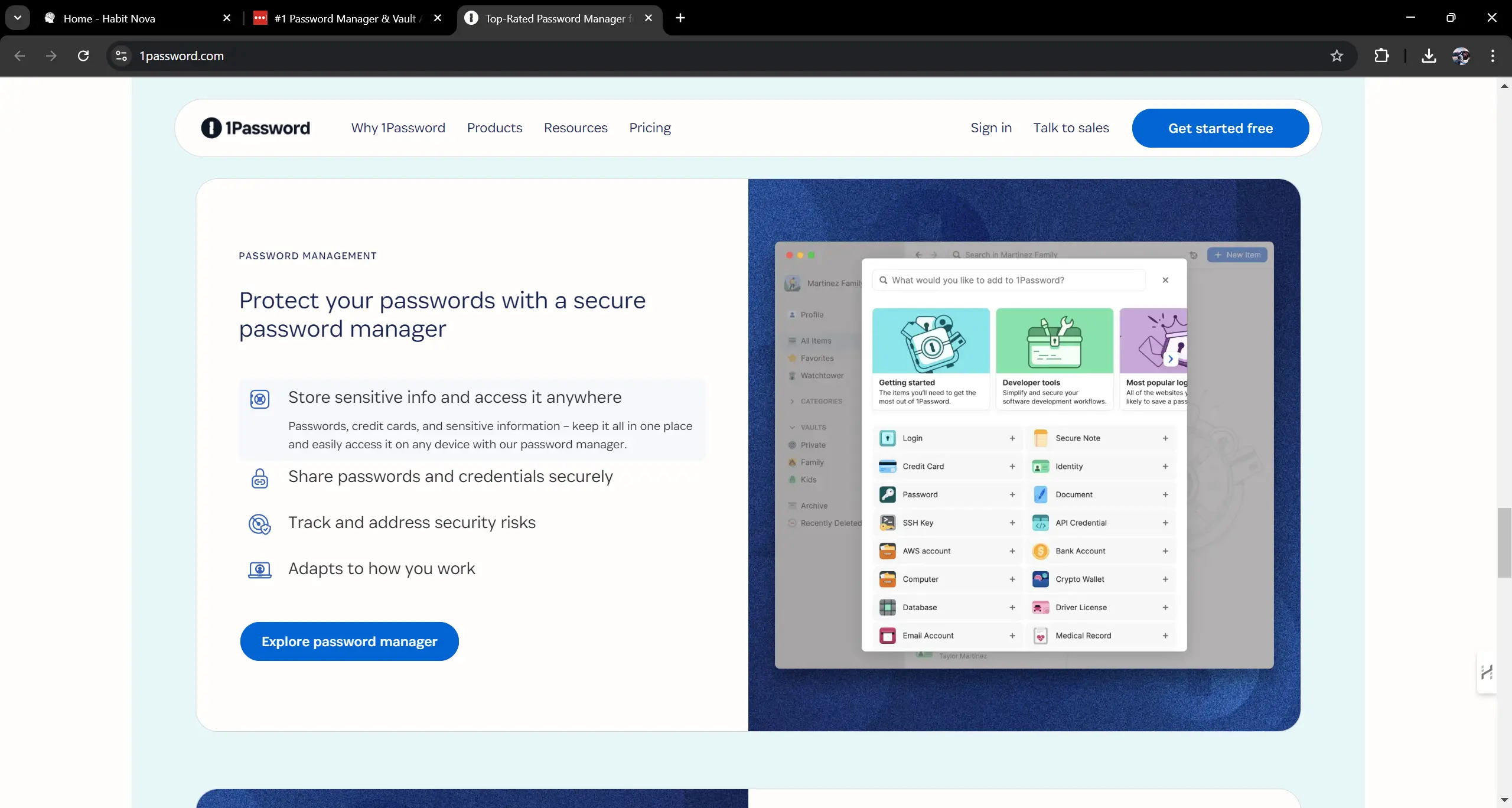The width and height of the screenshot is (1512, 808).
Task: Click the Password key item icon
Action: click(x=887, y=494)
